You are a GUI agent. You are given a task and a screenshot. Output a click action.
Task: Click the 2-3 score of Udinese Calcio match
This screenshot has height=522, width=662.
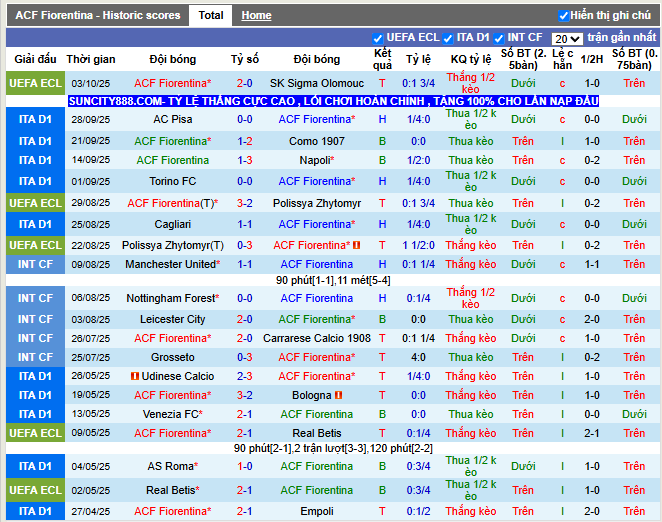[244, 376]
